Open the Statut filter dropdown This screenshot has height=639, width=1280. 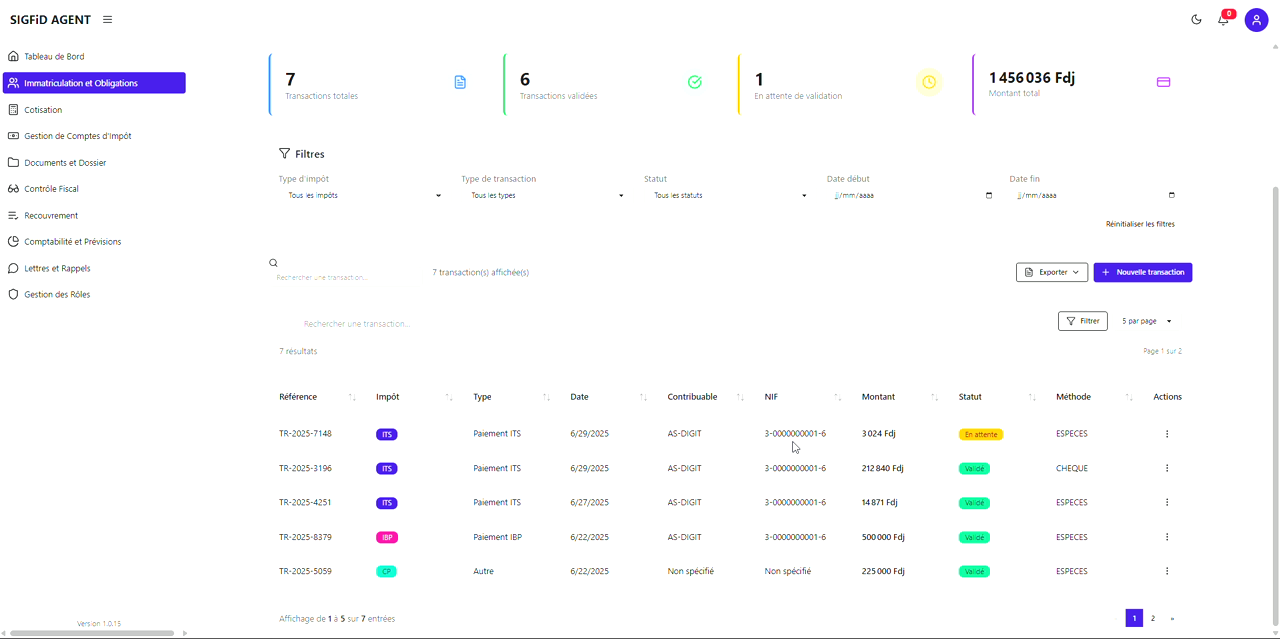click(730, 196)
